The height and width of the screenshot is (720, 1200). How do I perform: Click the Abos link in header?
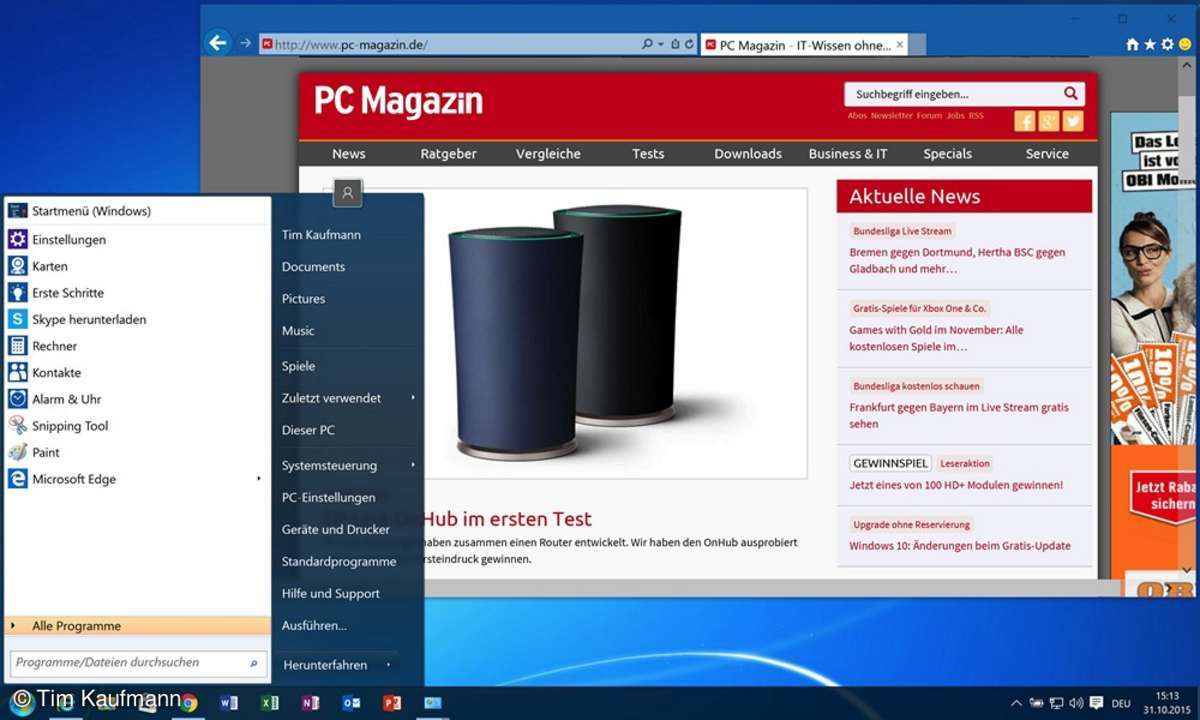tap(857, 116)
